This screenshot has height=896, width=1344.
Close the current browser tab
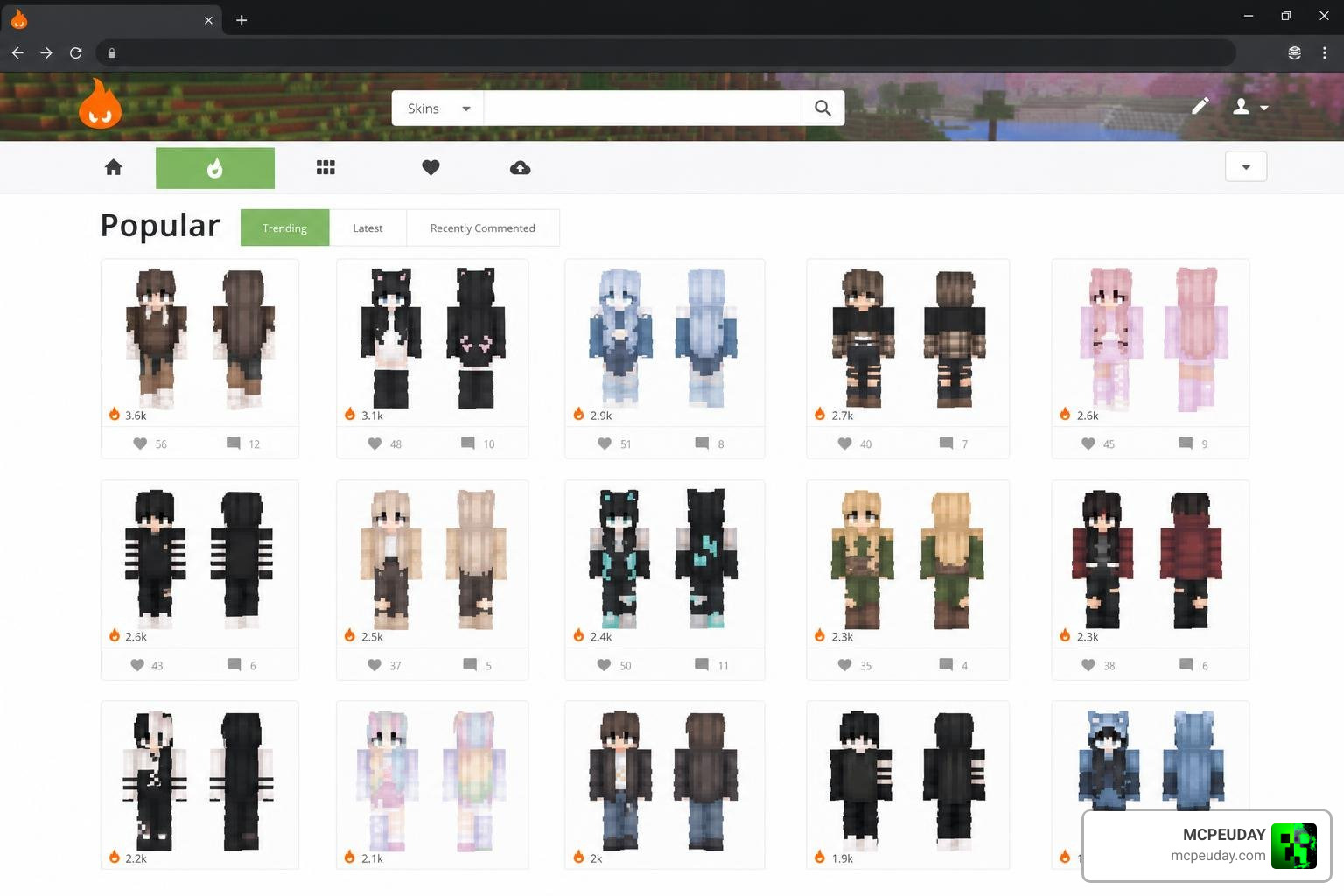tap(208, 20)
